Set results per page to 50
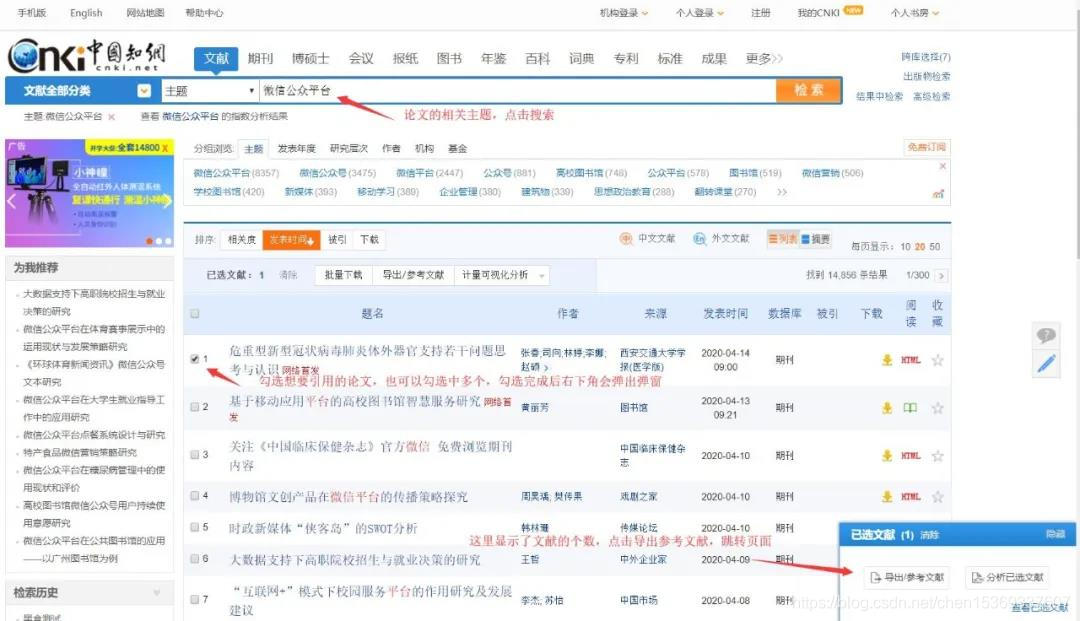 click(935, 246)
